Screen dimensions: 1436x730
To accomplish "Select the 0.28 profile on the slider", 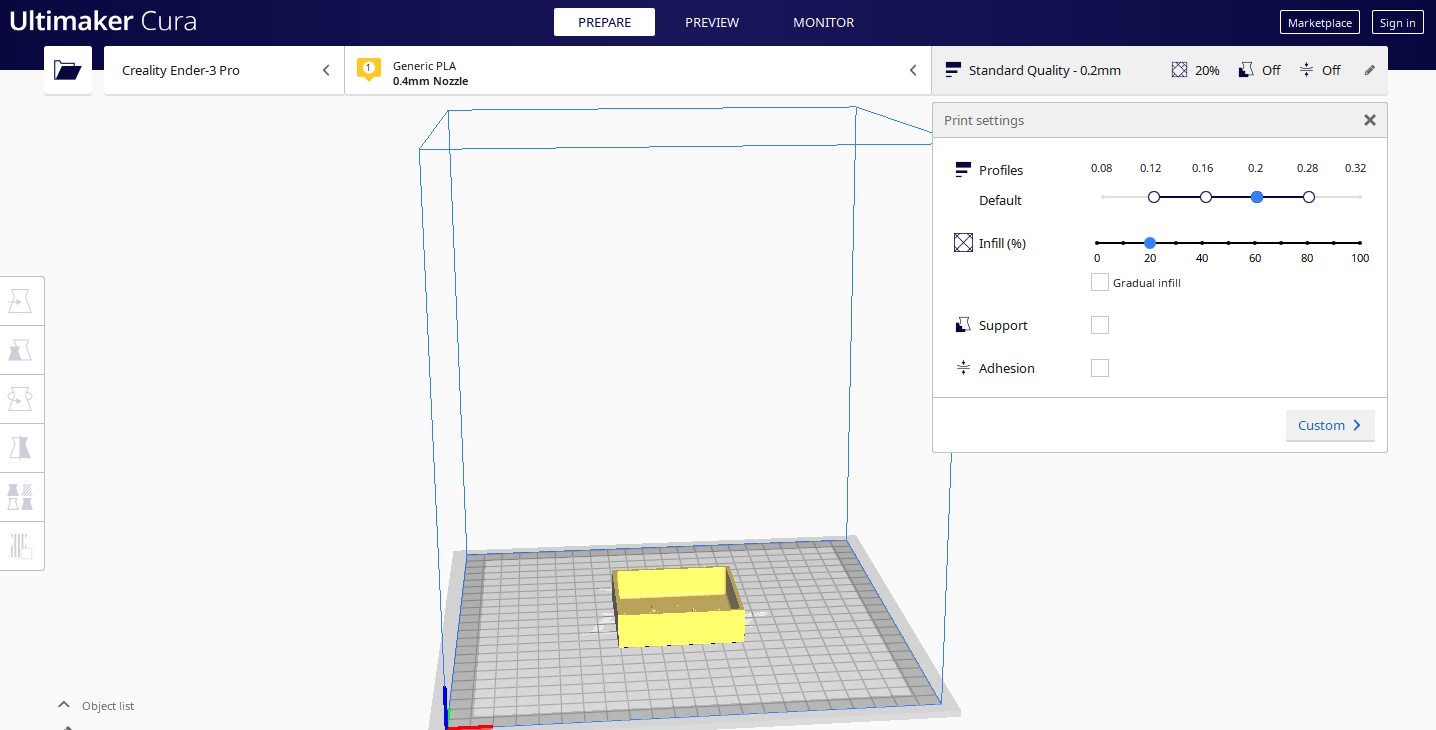I will tap(1309, 197).
